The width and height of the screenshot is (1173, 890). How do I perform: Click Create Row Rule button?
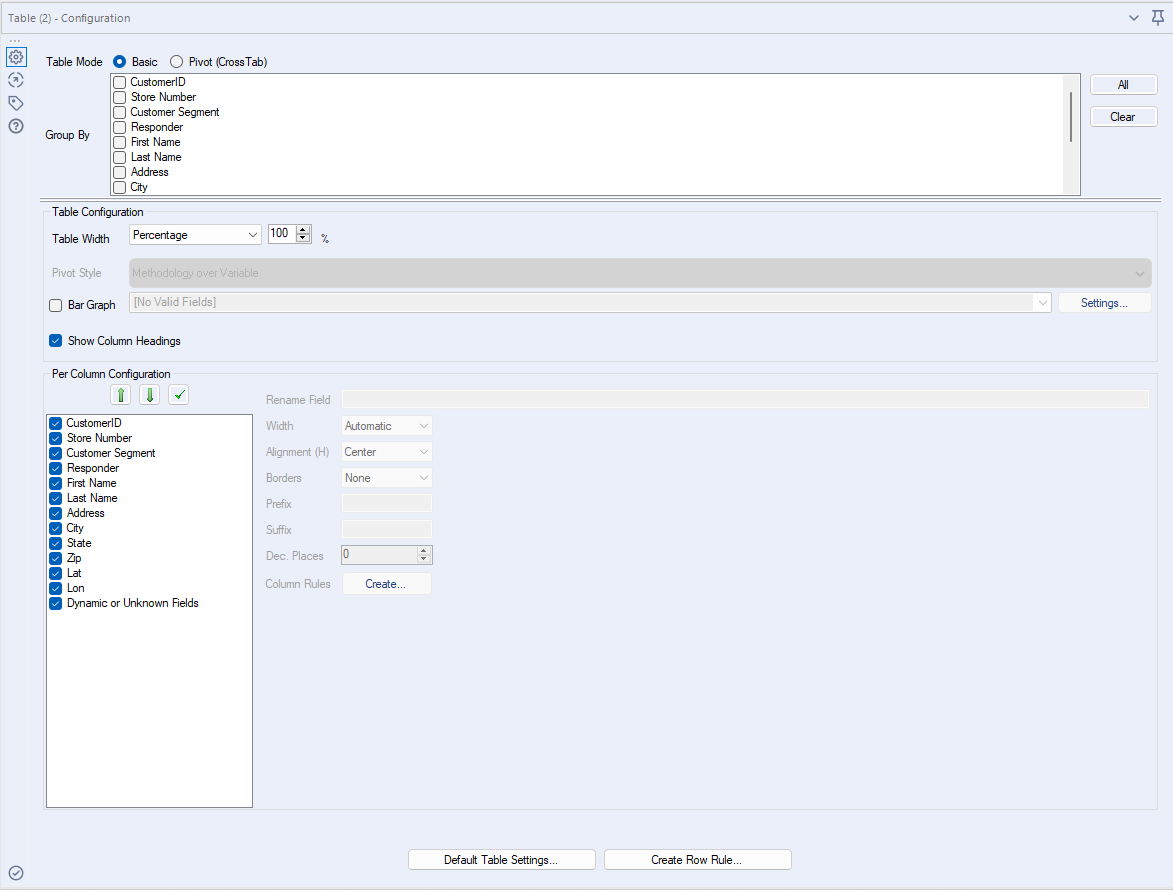coord(697,860)
